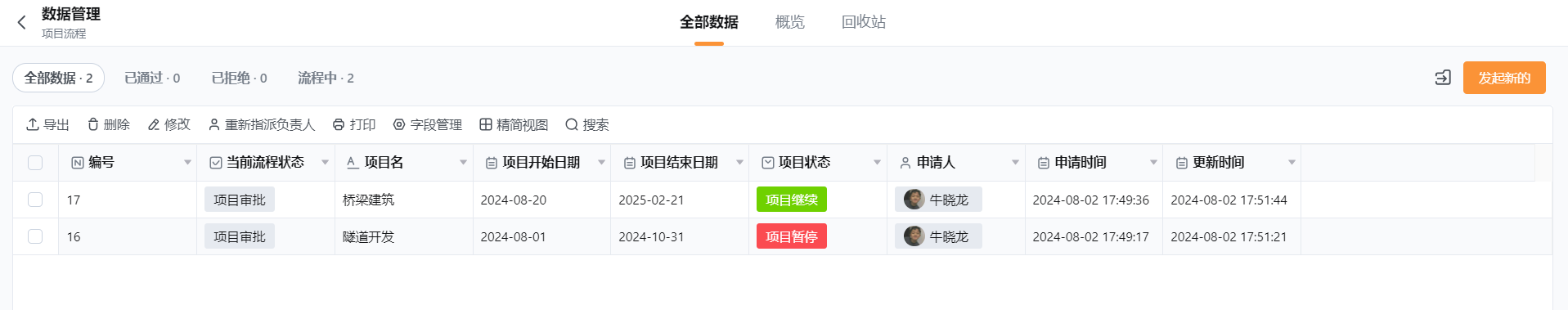Toggle the select-all header checkbox

click(x=35, y=163)
